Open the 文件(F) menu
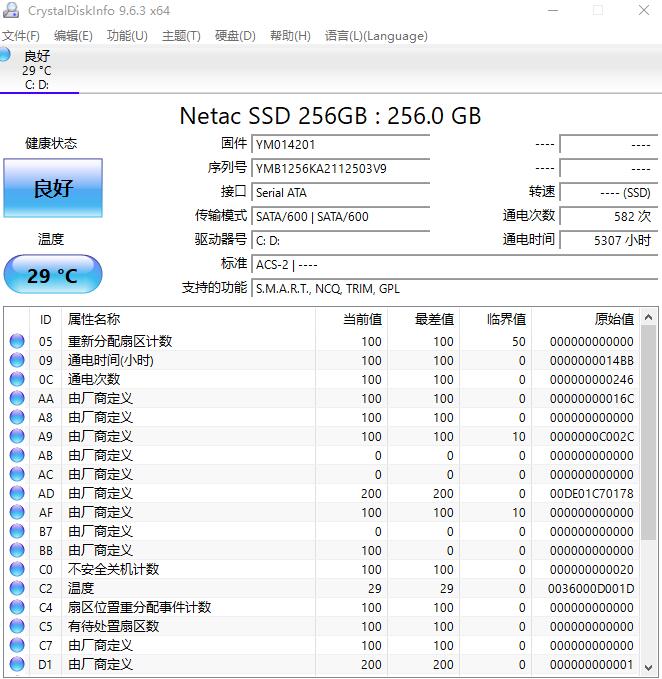Image resolution: width=662 pixels, height=679 pixels. point(20,36)
